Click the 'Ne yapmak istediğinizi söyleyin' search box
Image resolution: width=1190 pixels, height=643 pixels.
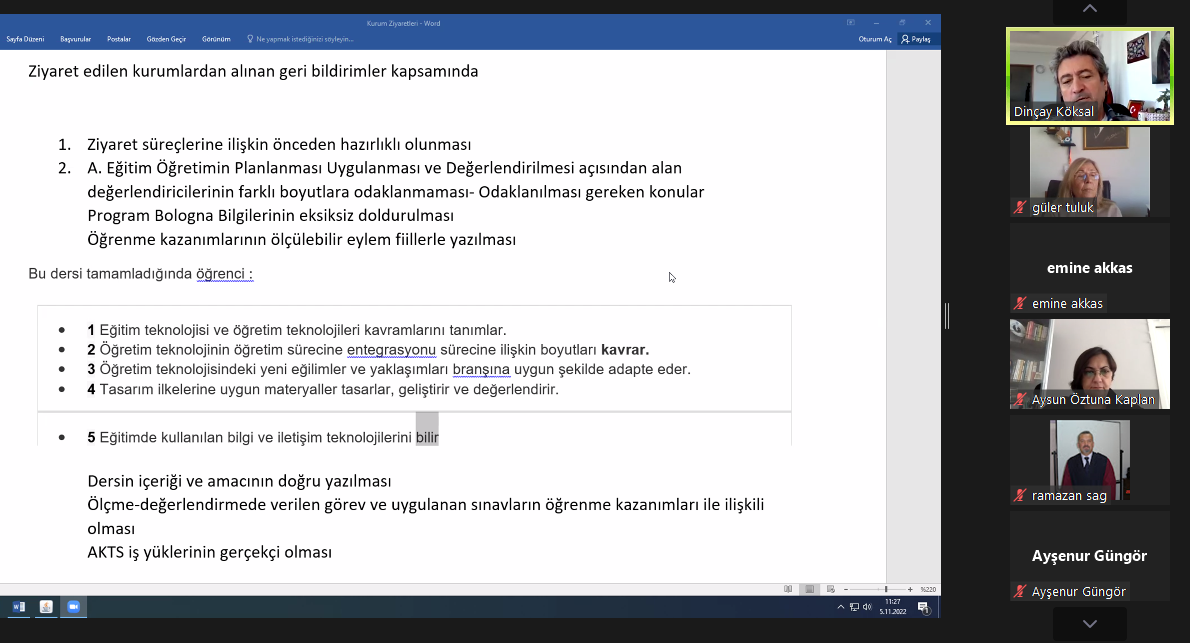click(305, 39)
